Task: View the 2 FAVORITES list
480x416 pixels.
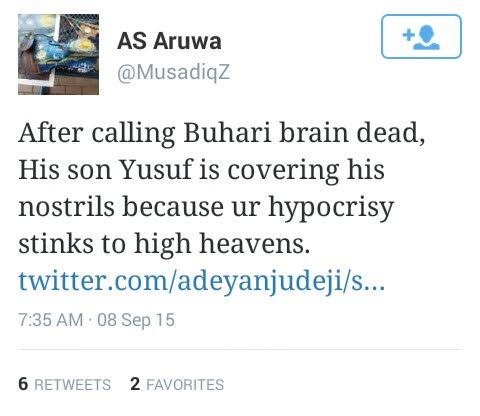Action: click(177, 384)
